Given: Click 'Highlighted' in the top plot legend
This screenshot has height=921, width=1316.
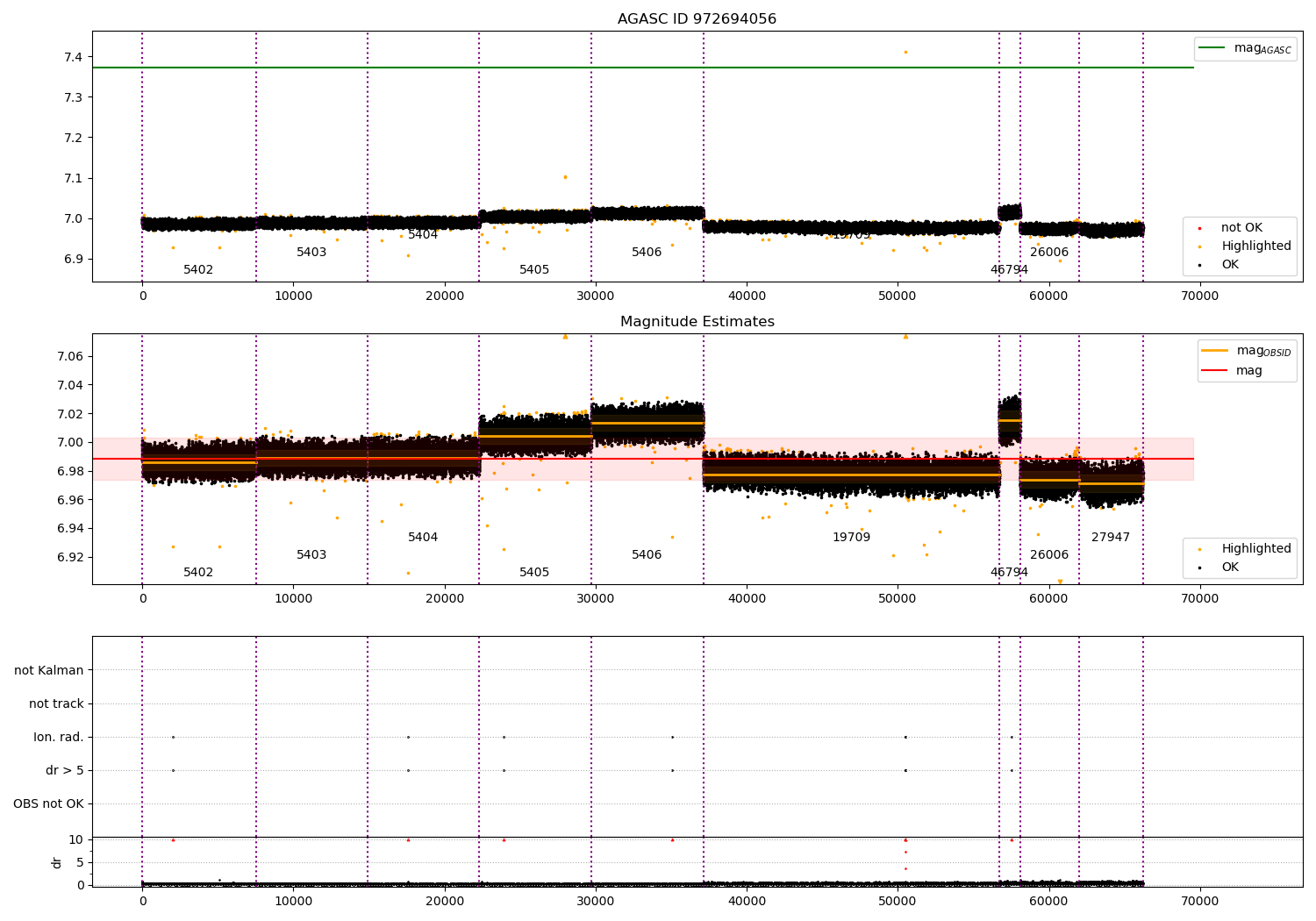Looking at the screenshot, I should (1256, 246).
